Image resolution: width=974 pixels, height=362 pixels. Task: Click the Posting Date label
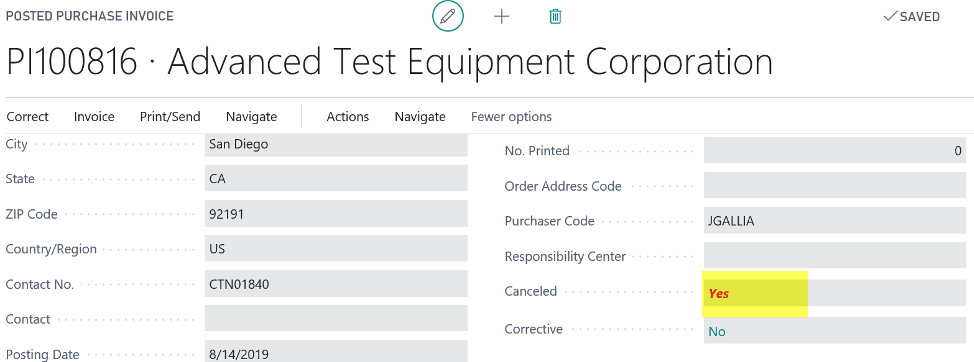[42, 355]
